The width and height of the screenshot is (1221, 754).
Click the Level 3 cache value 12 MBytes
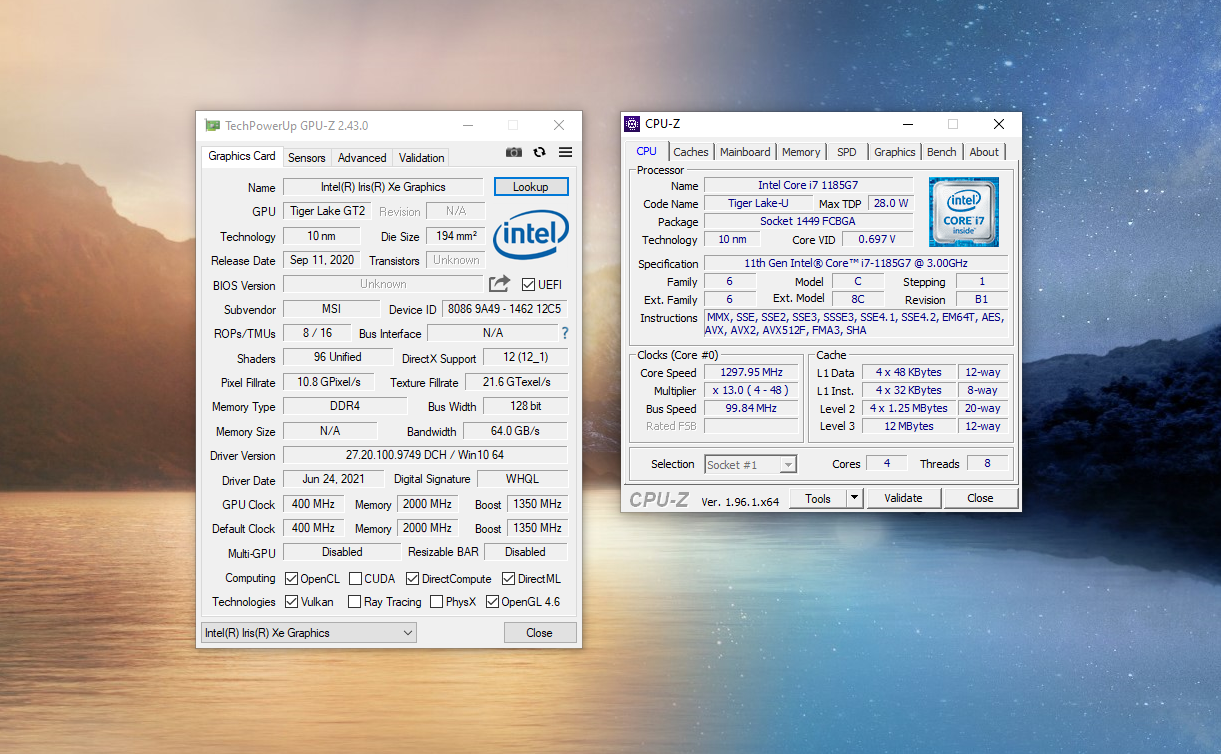click(x=909, y=426)
